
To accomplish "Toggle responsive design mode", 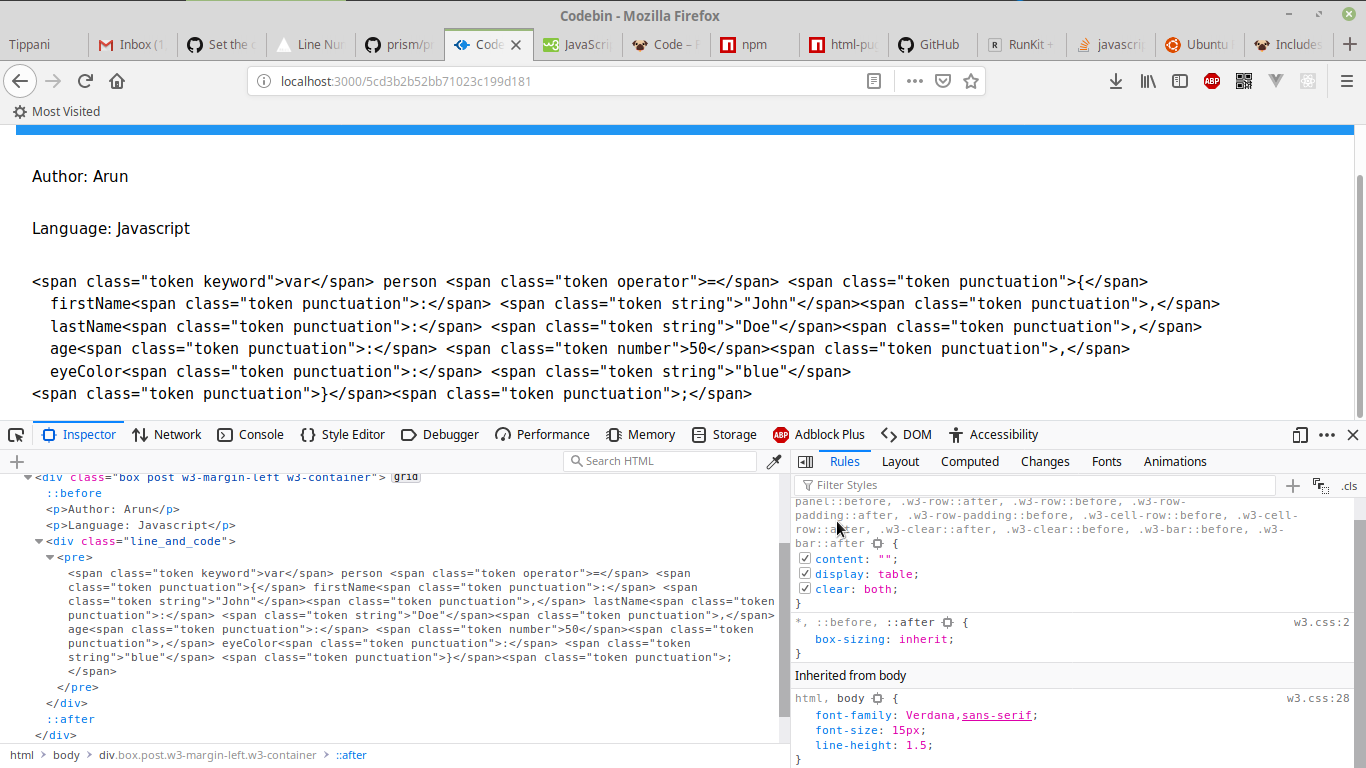I will click(1300, 435).
